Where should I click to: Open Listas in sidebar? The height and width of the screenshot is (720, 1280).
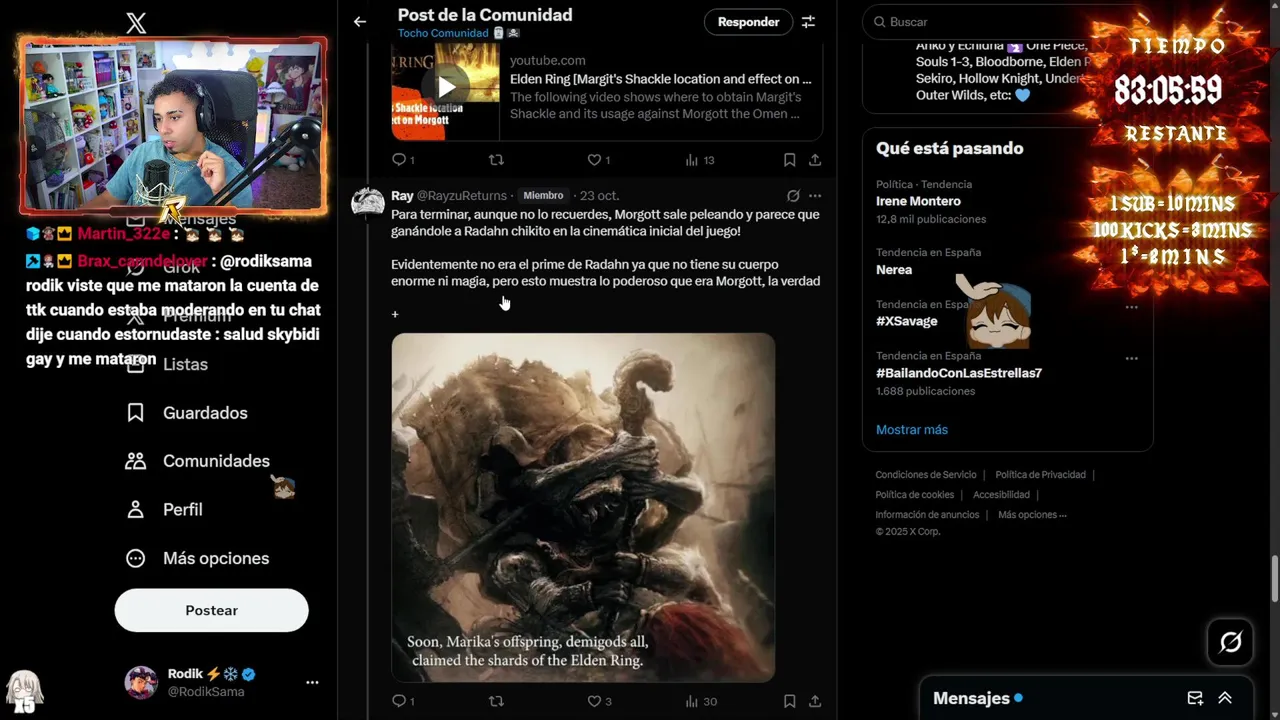click(166, 364)
